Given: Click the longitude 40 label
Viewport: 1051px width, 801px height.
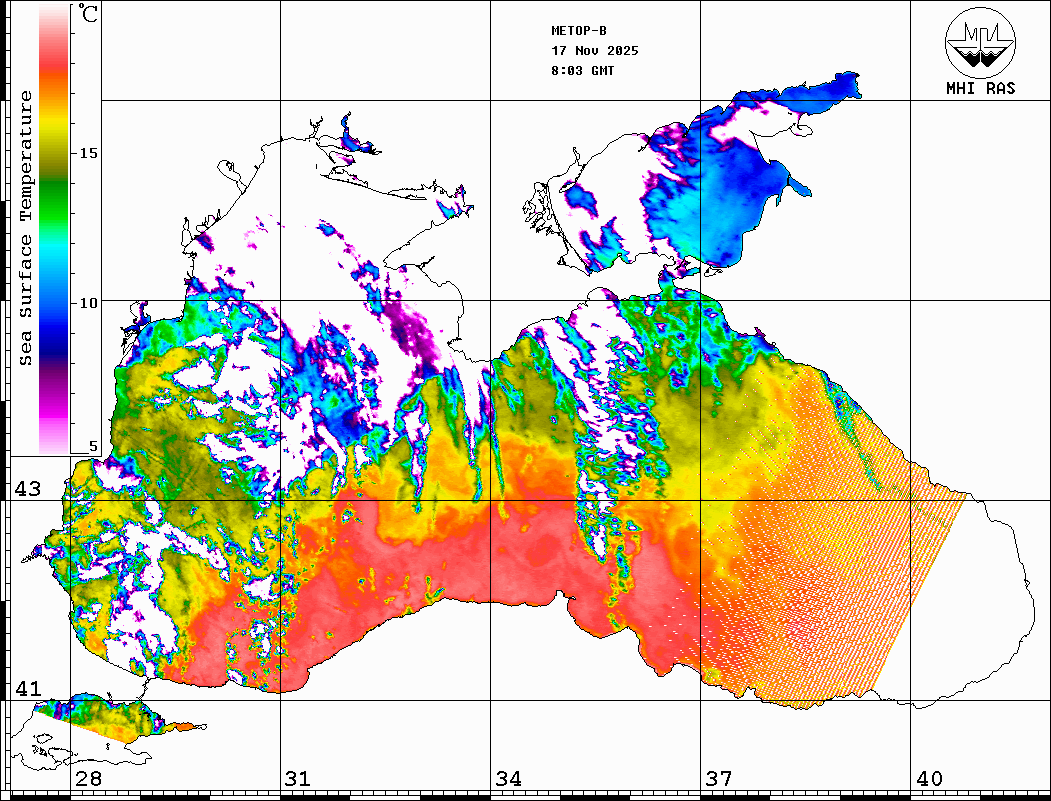Looking at the screenshot, I should click(929, 779).
